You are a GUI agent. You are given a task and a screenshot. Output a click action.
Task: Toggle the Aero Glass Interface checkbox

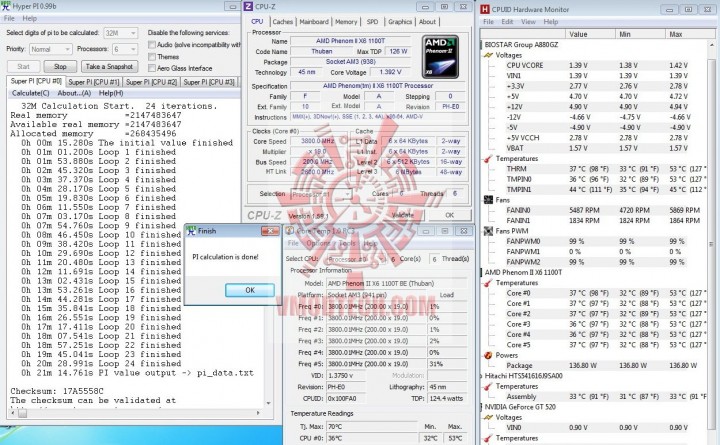pyautogui.click(x=152, y=68)
